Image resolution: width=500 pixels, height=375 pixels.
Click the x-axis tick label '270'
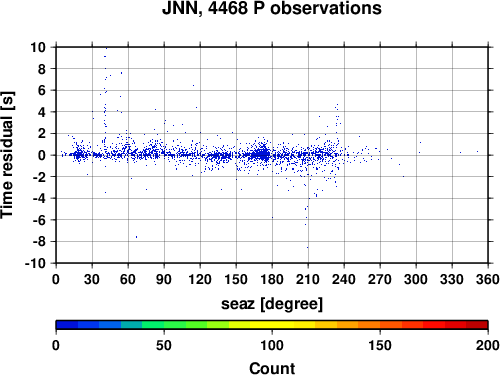point(380,279)
